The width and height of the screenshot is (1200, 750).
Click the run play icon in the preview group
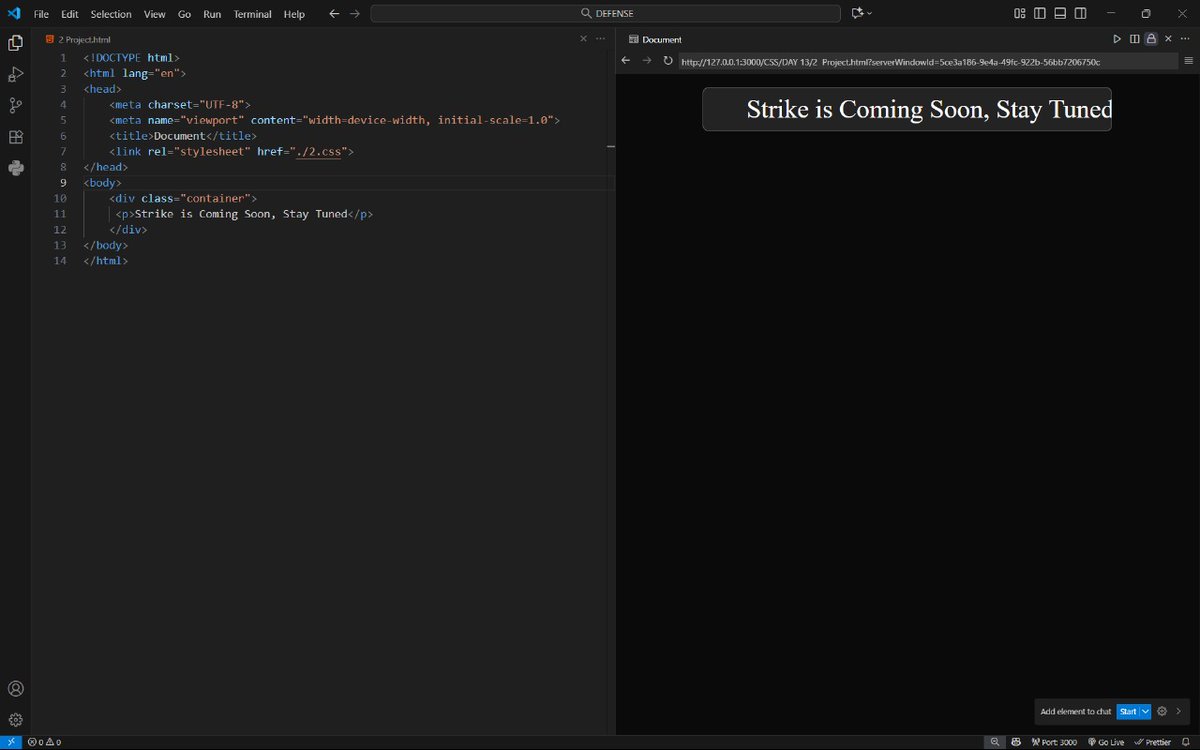click(x=1117, y=39)
